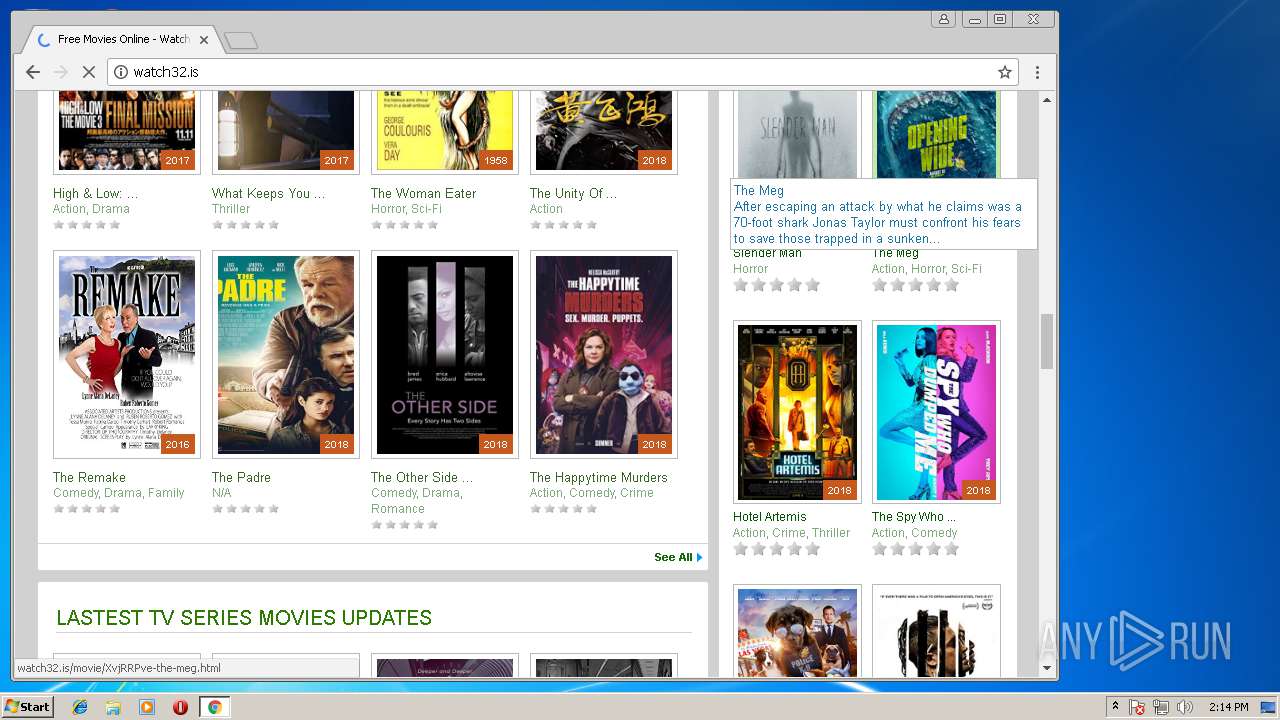Open High & Low Final Mission poster
Screen dimensions: 1280x720
pyautogui.click(x=126, y=132)
